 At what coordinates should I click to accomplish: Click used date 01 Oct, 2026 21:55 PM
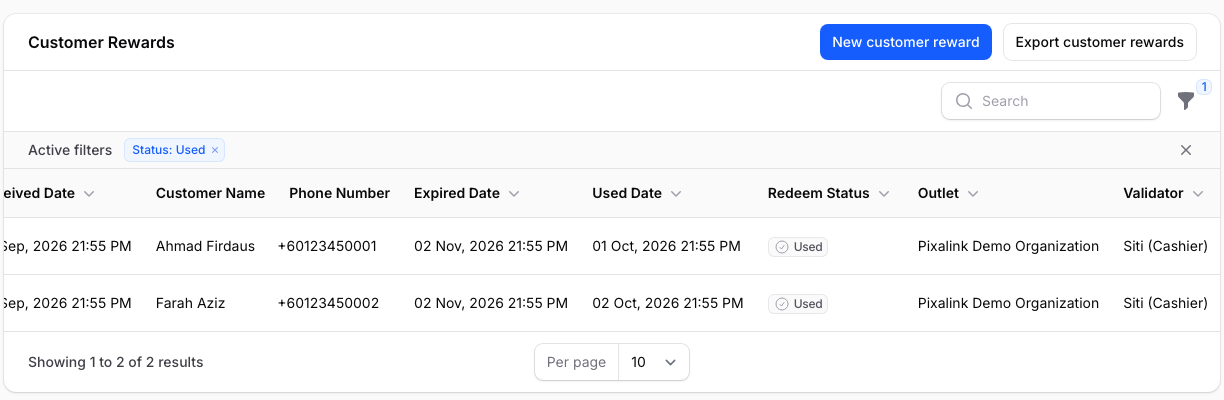tap(666, 246)
